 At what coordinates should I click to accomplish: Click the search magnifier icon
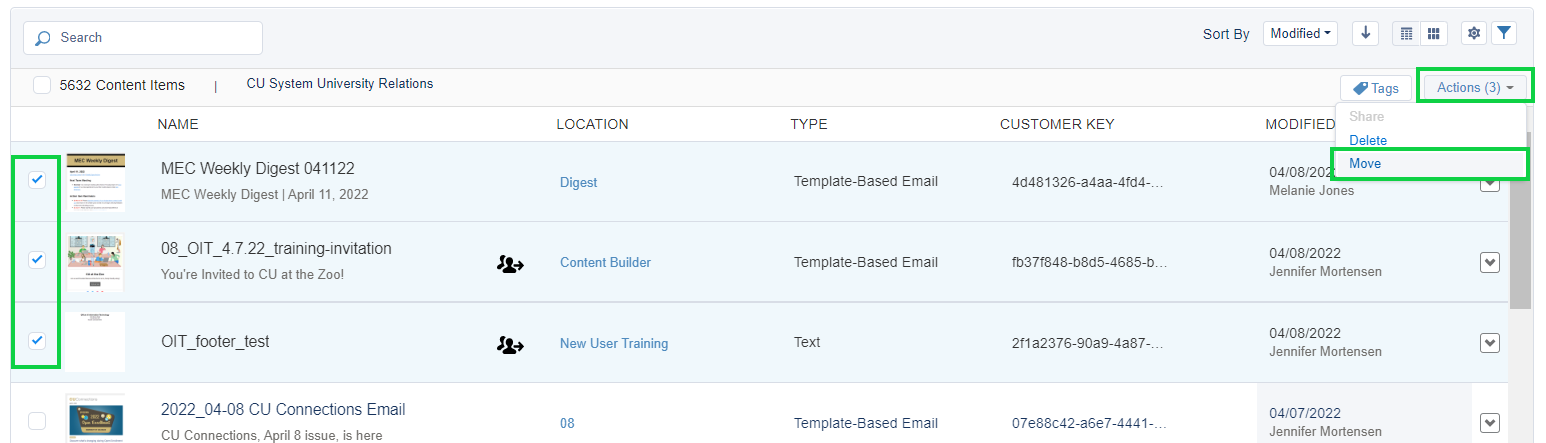coord(42,38)
